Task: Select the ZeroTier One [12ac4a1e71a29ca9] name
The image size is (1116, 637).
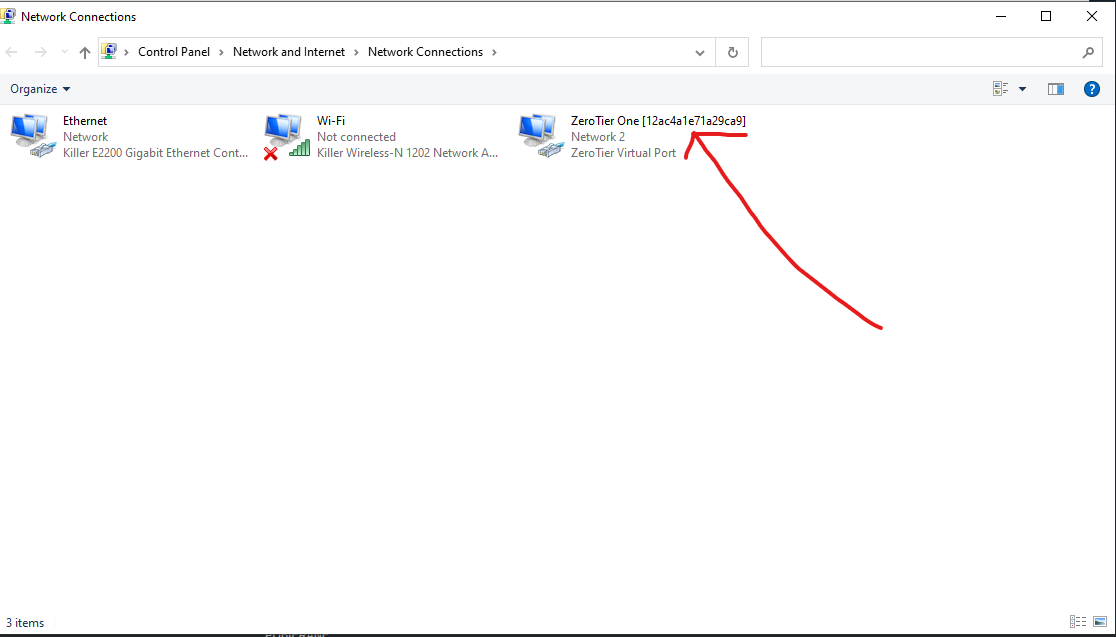Action: pyautogui.click(x=658, y=121)
